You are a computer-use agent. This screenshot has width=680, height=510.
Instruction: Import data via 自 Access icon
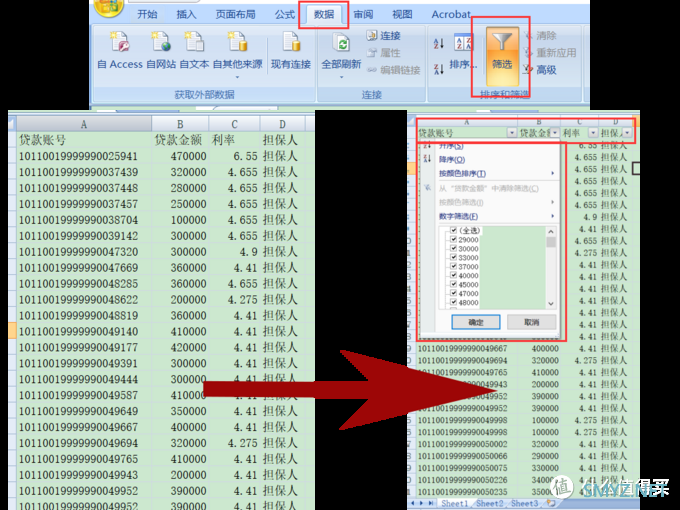click(x=119, y=42)
